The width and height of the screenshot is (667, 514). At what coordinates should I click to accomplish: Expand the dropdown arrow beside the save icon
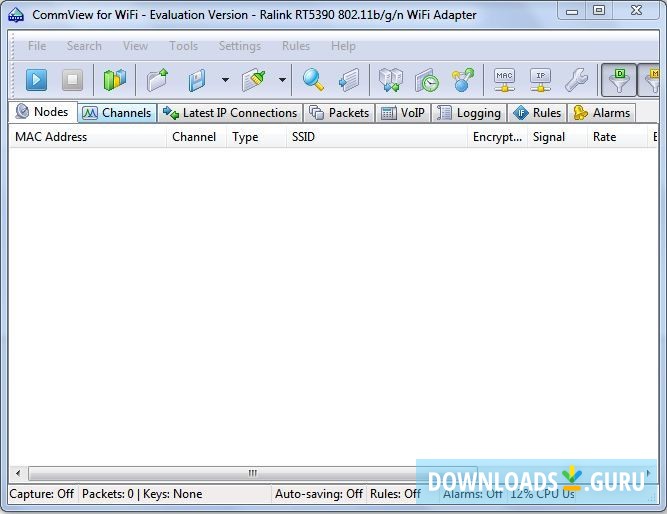[x=225, y=80]
